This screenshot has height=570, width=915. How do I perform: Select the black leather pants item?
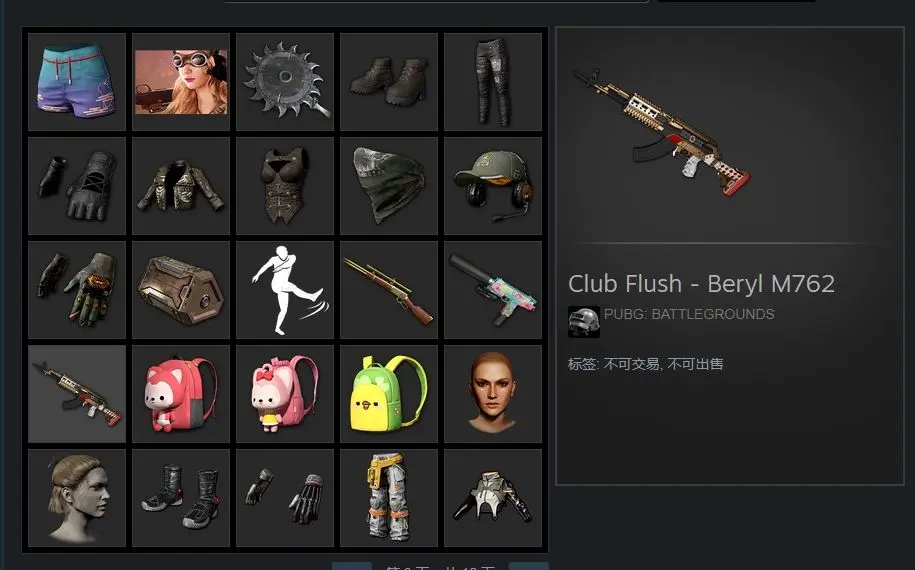click(x=493, y=82)
